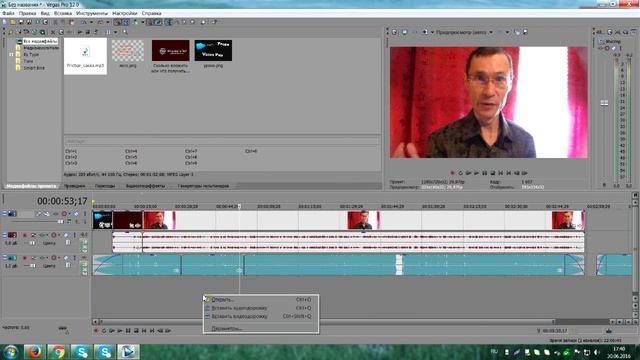Toggle Loop Playback in timeline transport

click(104, 331)
